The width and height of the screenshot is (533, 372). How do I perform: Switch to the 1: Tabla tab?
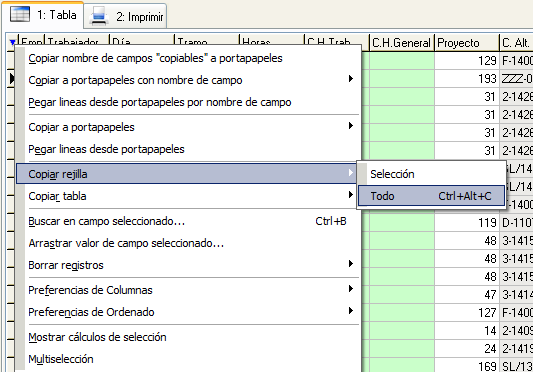click(43, 15)
